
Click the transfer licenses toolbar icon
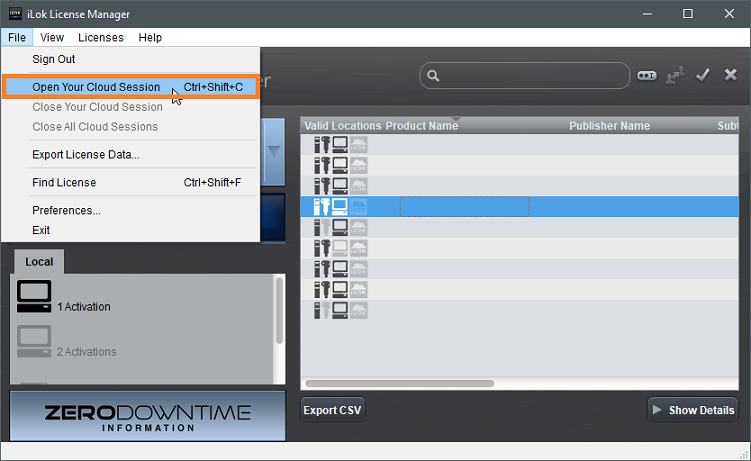tap(674, 75)
